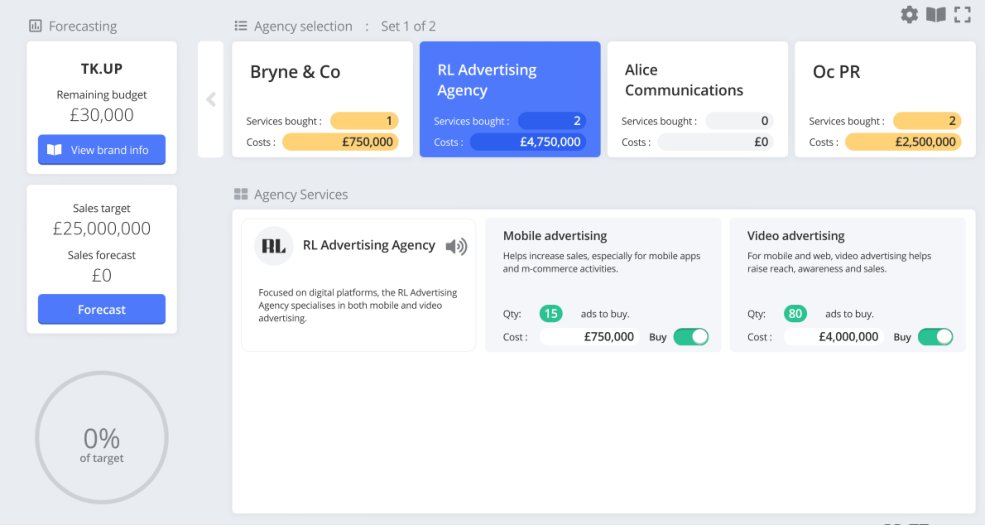Click Bryne & Co services bought count 1
The height and width of the screenshot is (525, 985).
(364, 121)
